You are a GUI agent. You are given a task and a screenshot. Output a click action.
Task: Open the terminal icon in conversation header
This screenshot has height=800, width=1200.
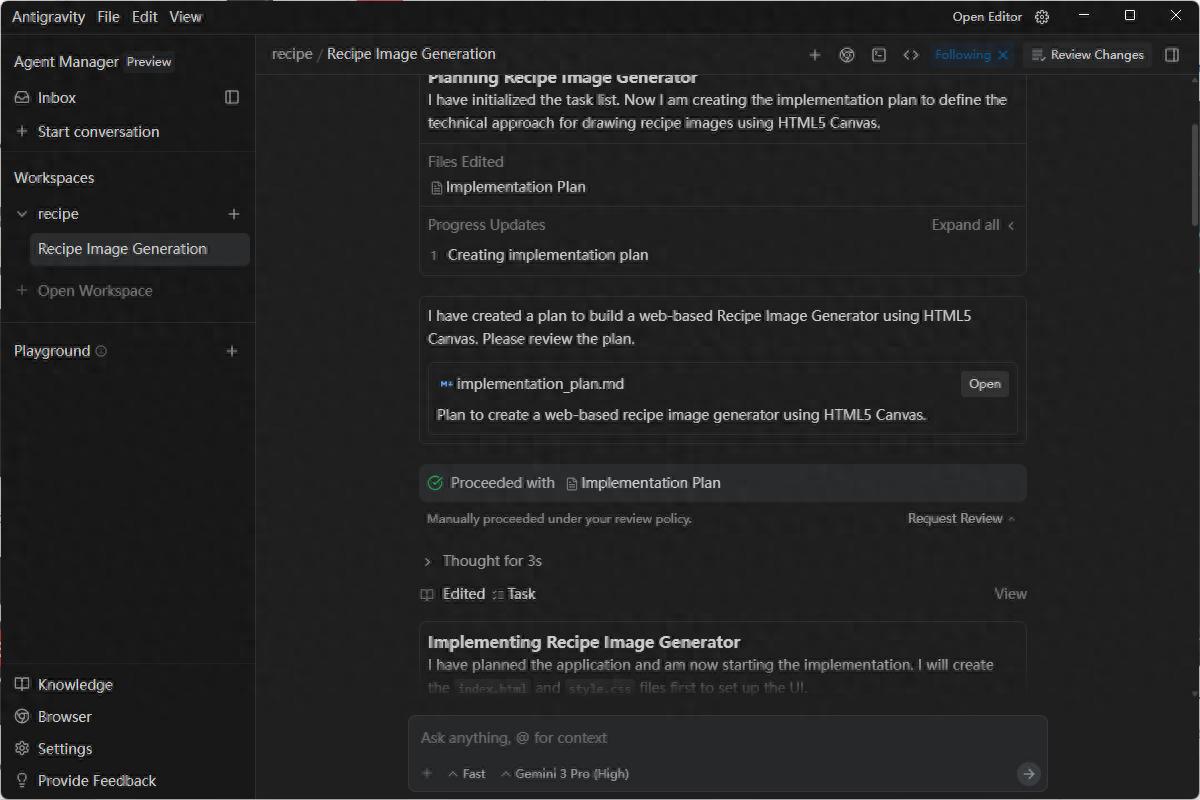[x=879, y=55]
